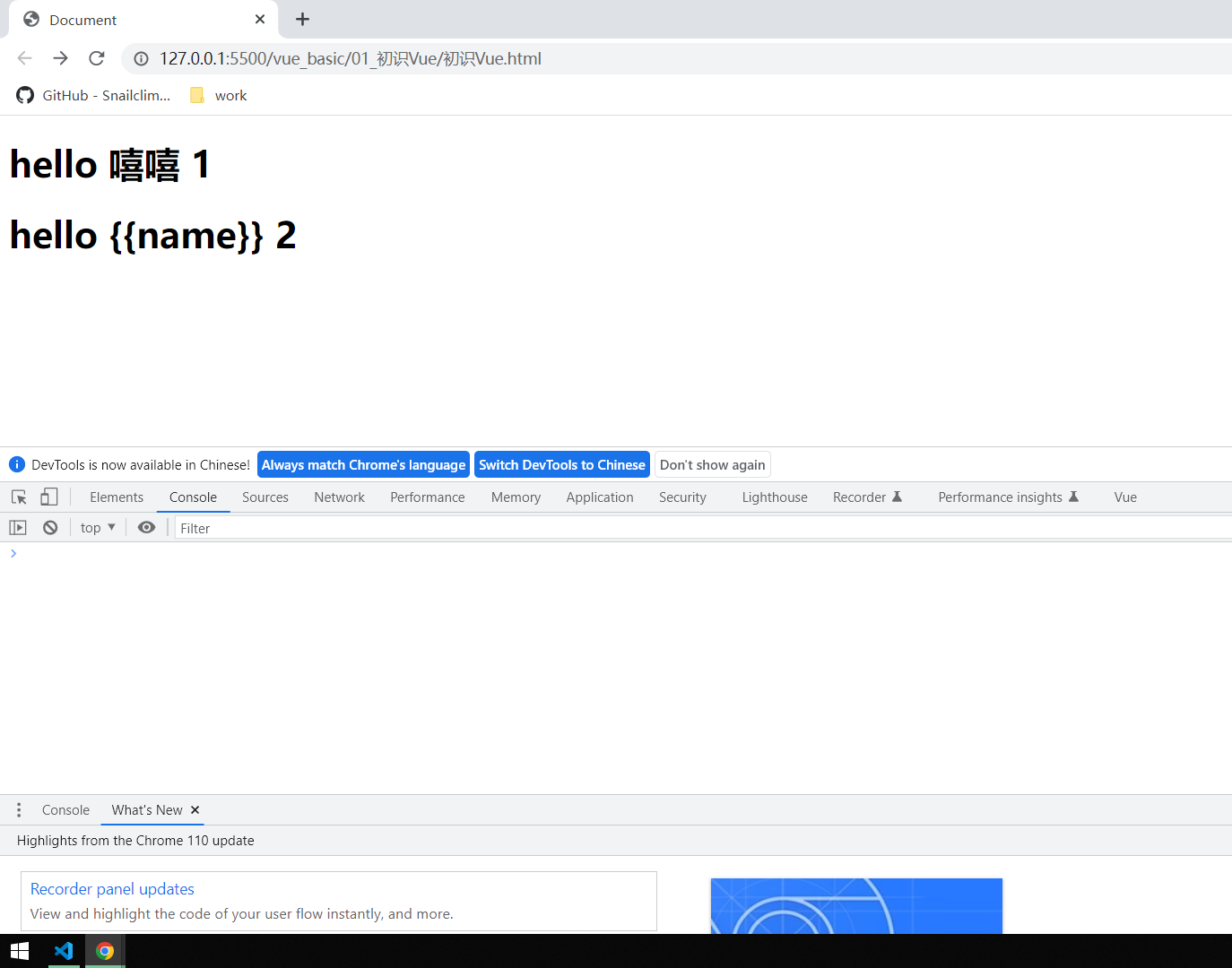Click the 'hello {{name}} 2' heading
Viewport: 1232px width, 968px height.
tap(153, 236)
